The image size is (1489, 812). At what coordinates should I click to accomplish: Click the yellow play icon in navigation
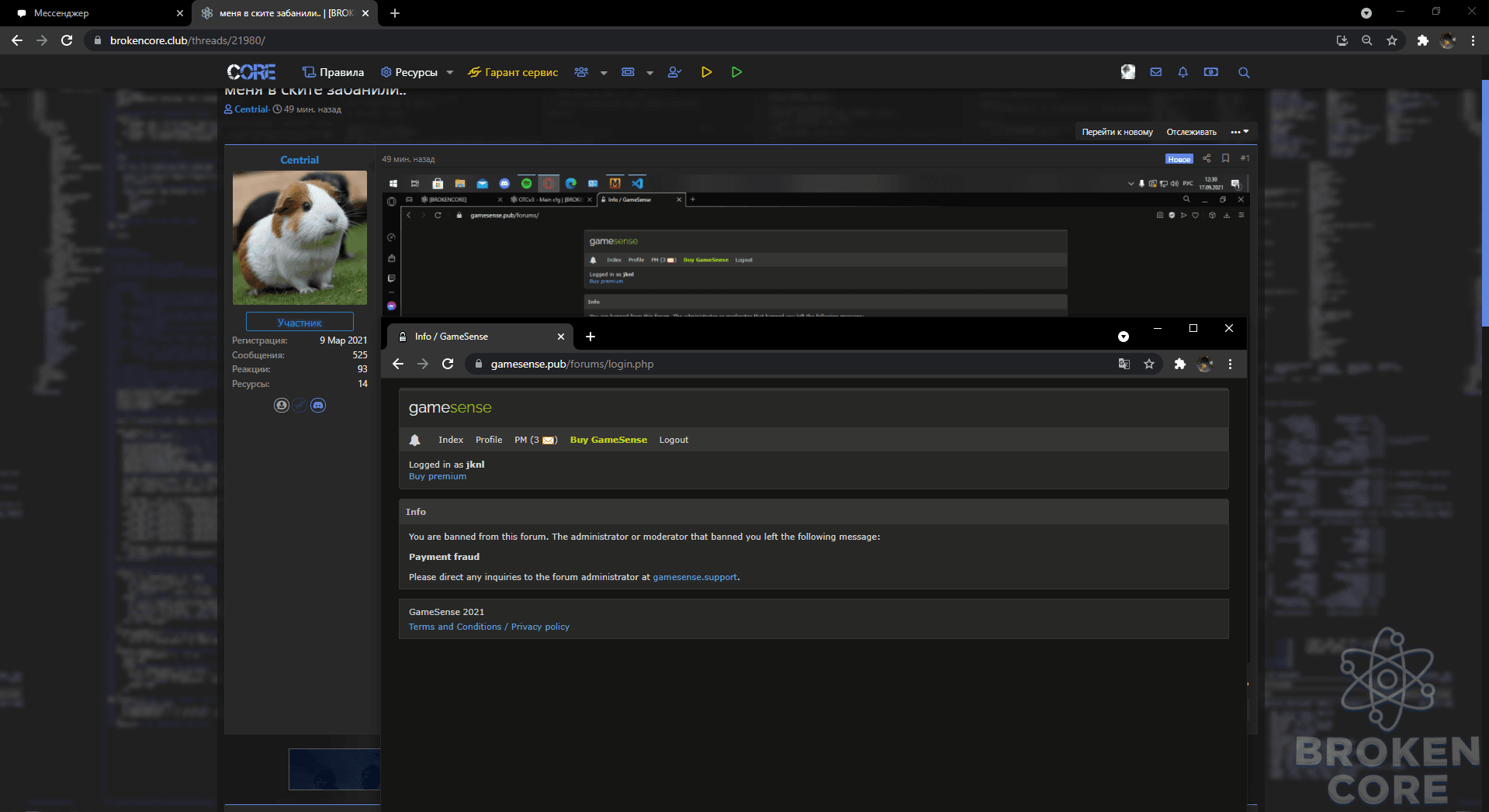(x=706, y=72)
